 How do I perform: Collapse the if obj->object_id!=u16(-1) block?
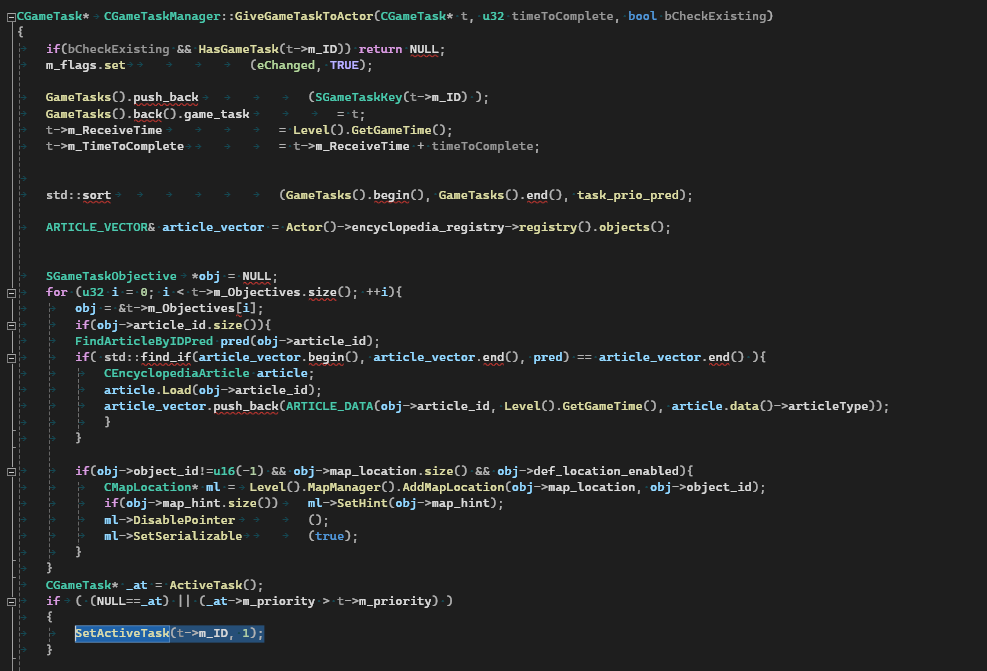coord(11,471)
